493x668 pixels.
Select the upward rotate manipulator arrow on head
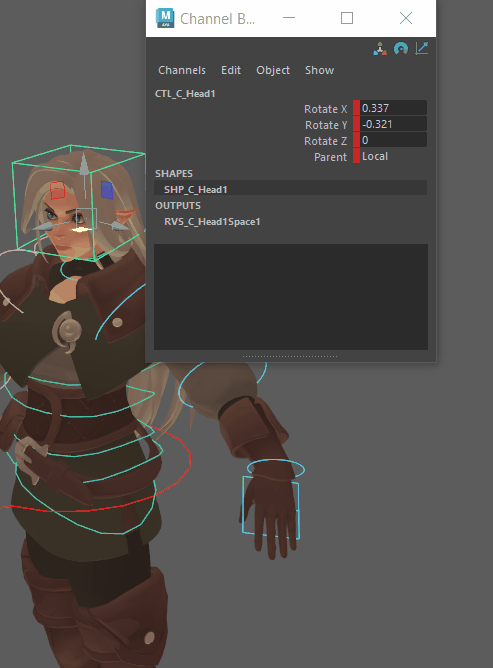coord(84,163)
